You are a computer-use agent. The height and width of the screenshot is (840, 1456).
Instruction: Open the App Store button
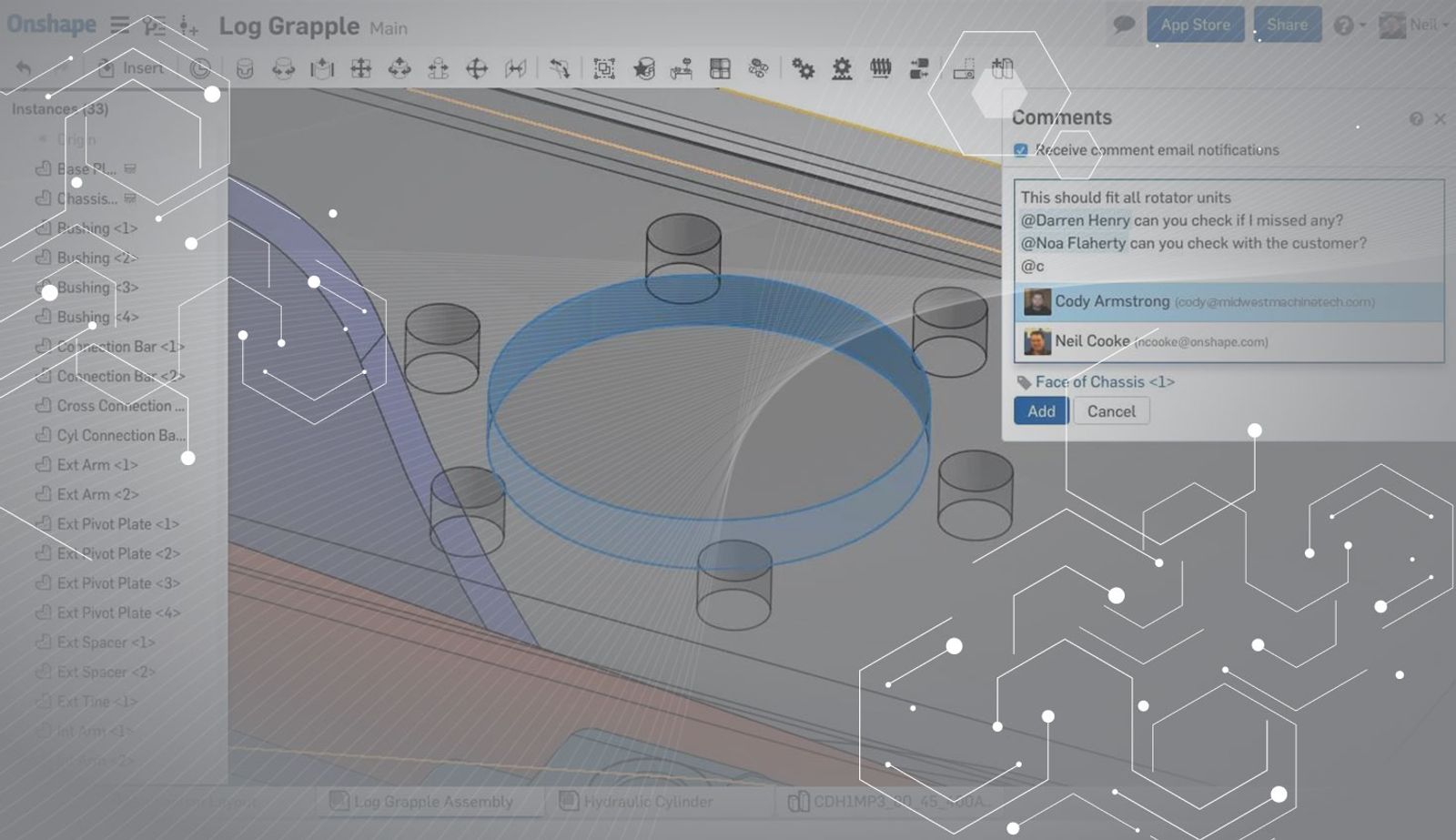pos(1195,25)
